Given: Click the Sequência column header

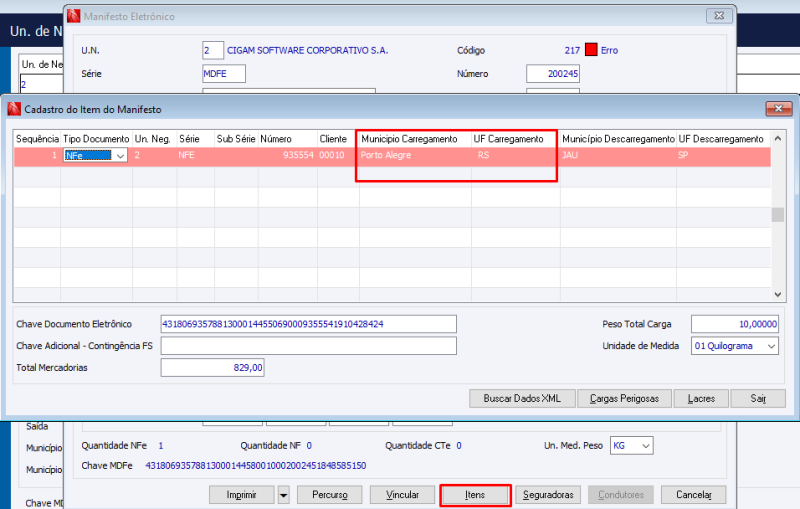Looking at the screenshot, I should click(37, 139).
